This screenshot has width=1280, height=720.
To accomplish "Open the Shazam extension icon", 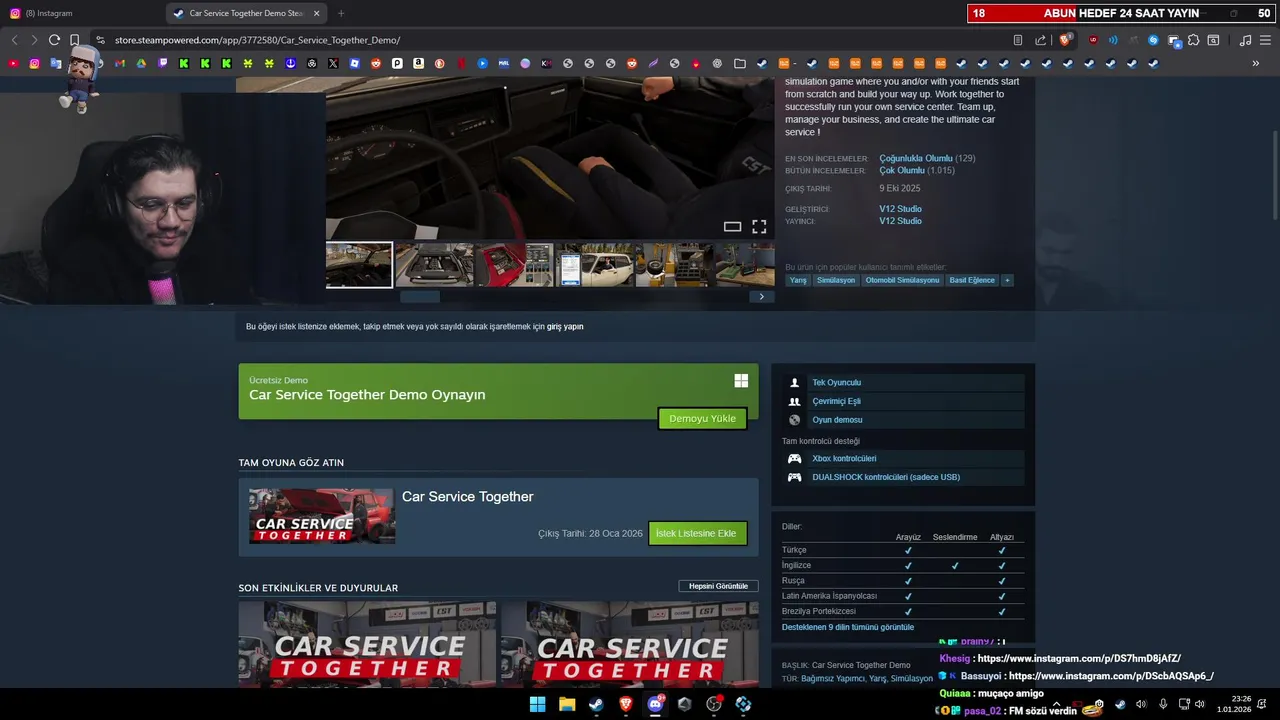I will point(1153,40).
